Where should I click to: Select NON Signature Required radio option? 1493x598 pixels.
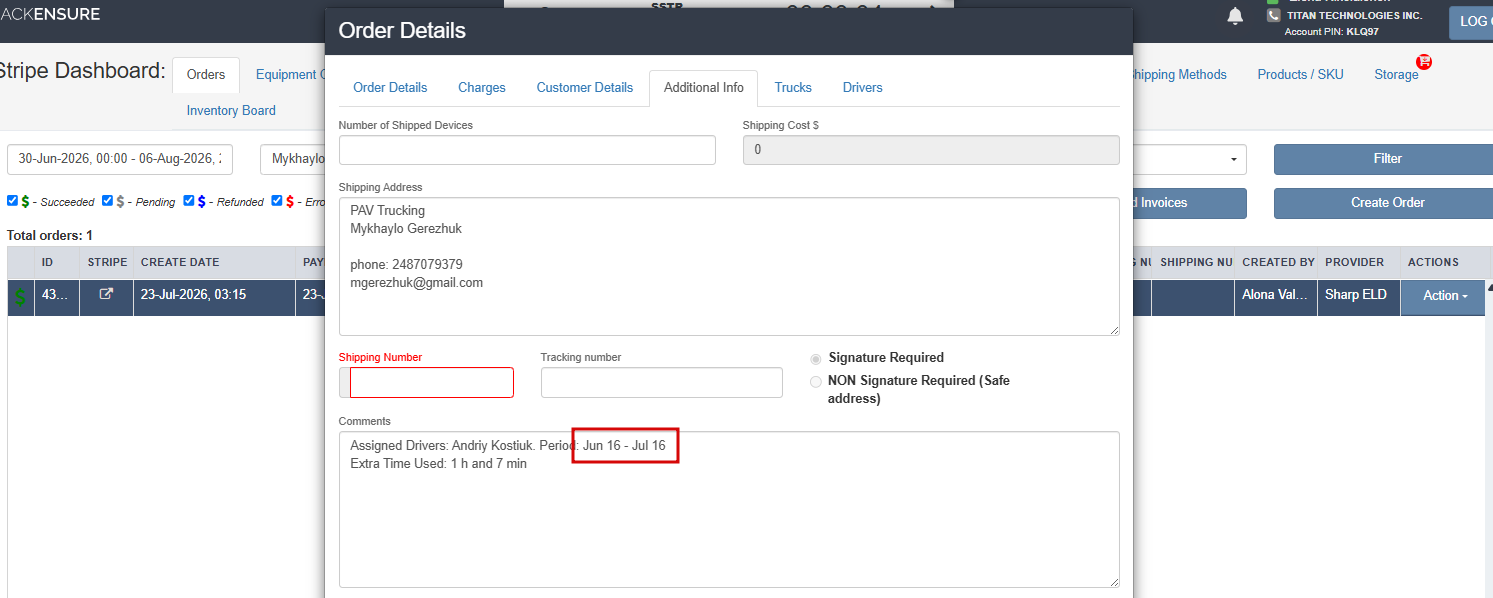pyautogui.click(x=816, y=381)
